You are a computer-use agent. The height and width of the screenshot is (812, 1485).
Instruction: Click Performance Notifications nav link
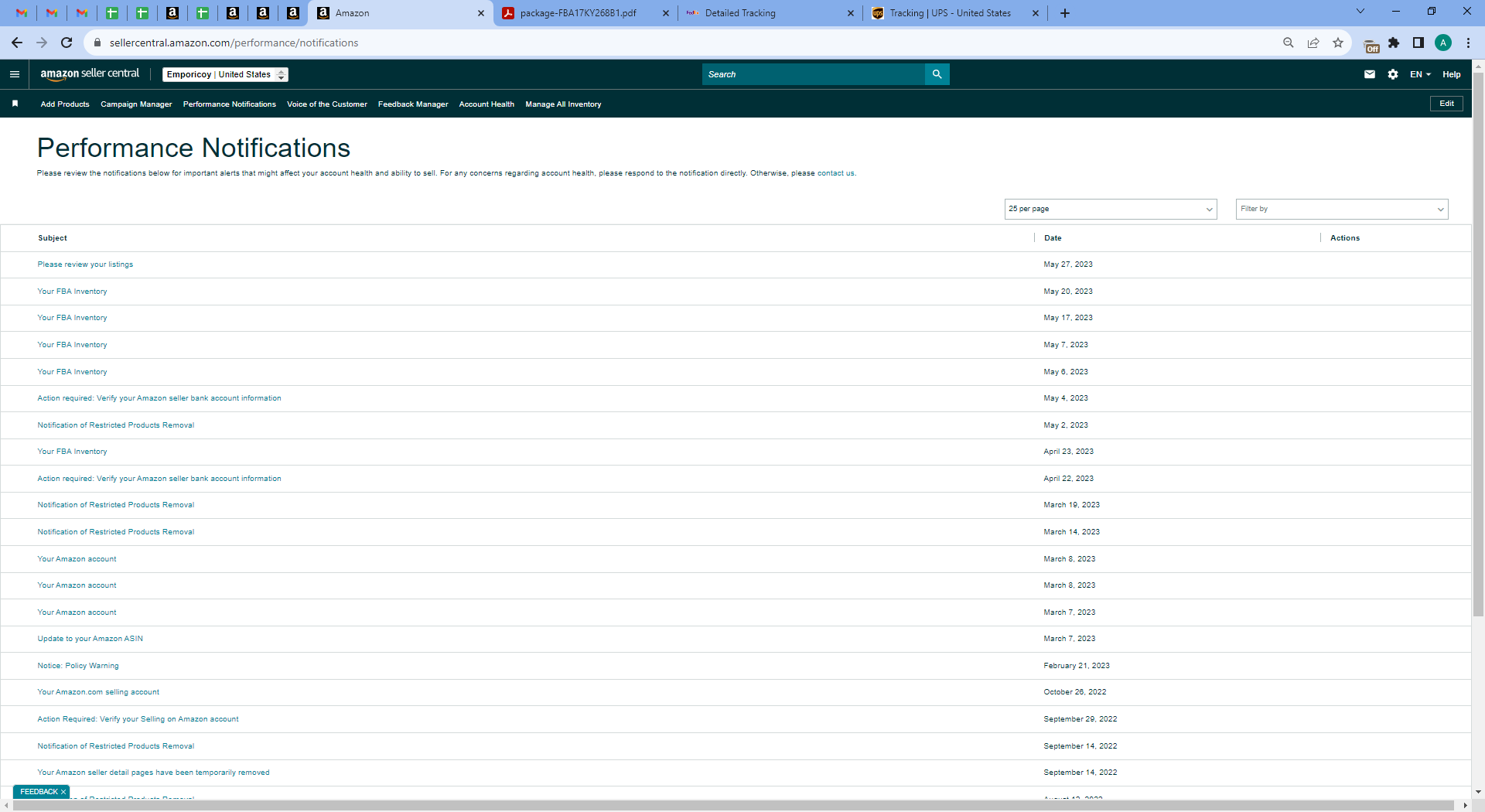pos(230,104)
